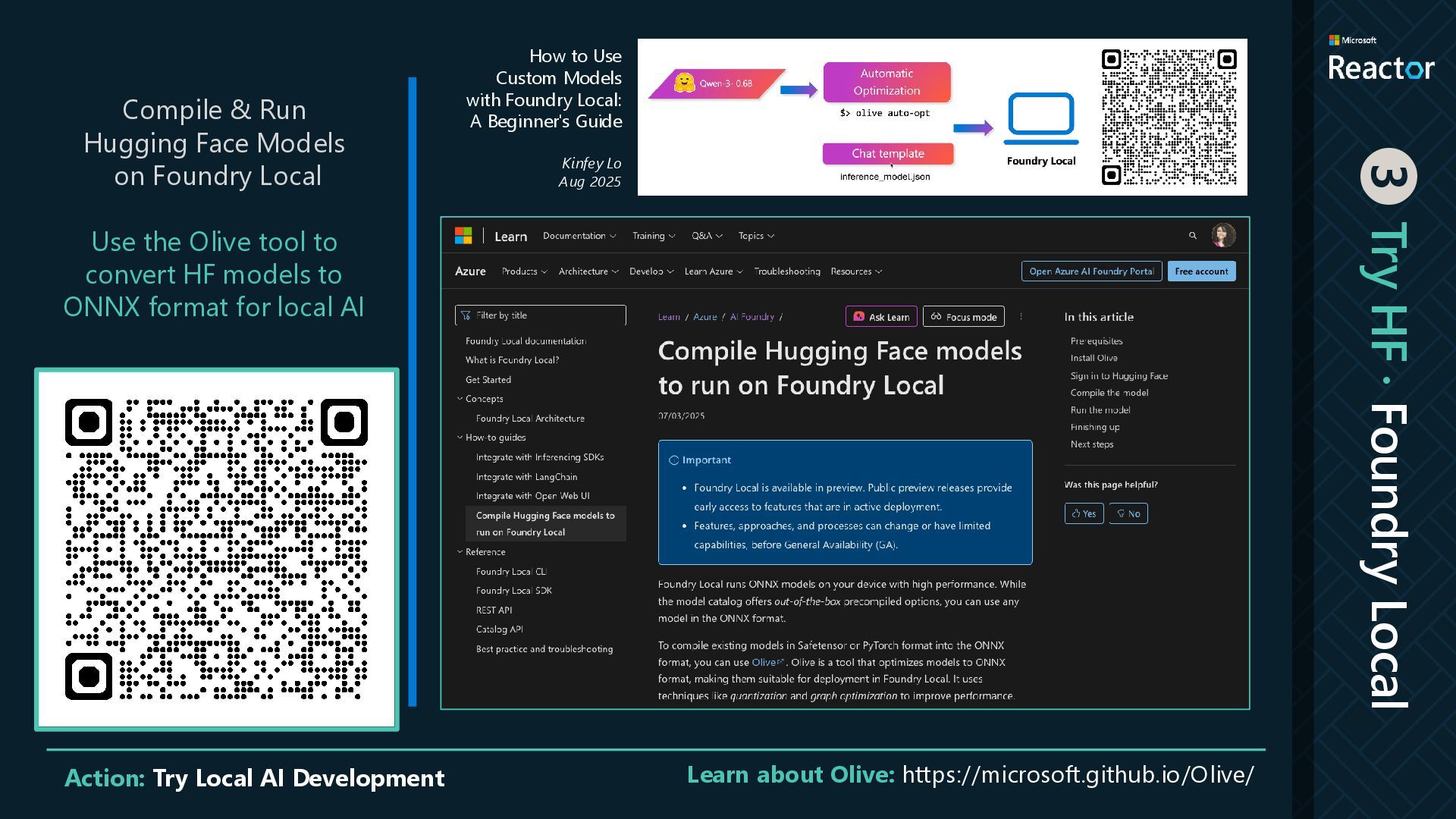Open the Architecture dropdown menu
Screen dimensions: 1456x819
click(x=588, y=271)
